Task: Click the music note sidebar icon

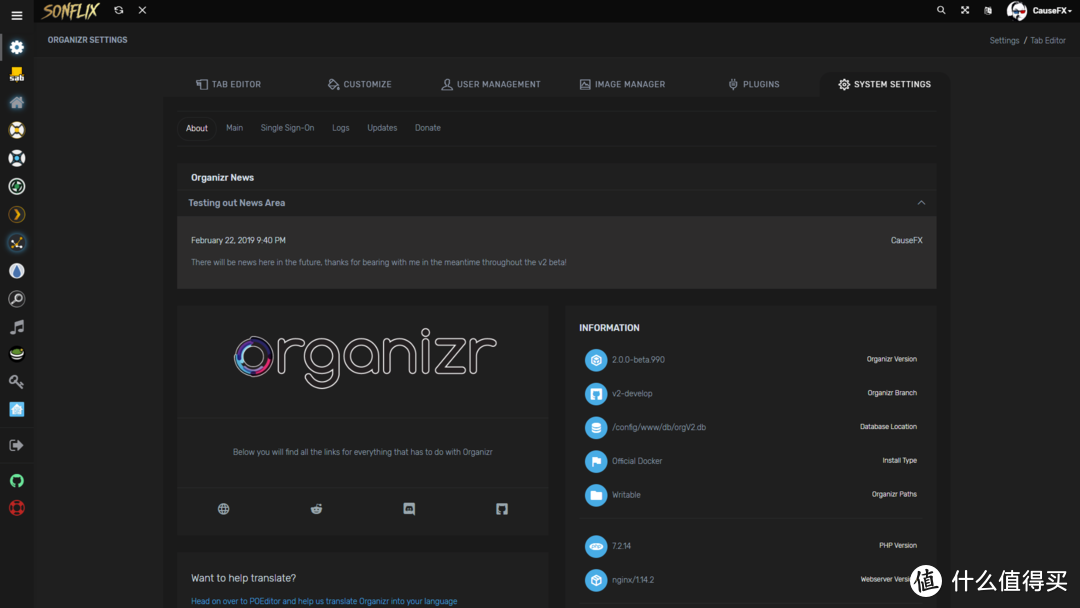Action: click(16, 327)
